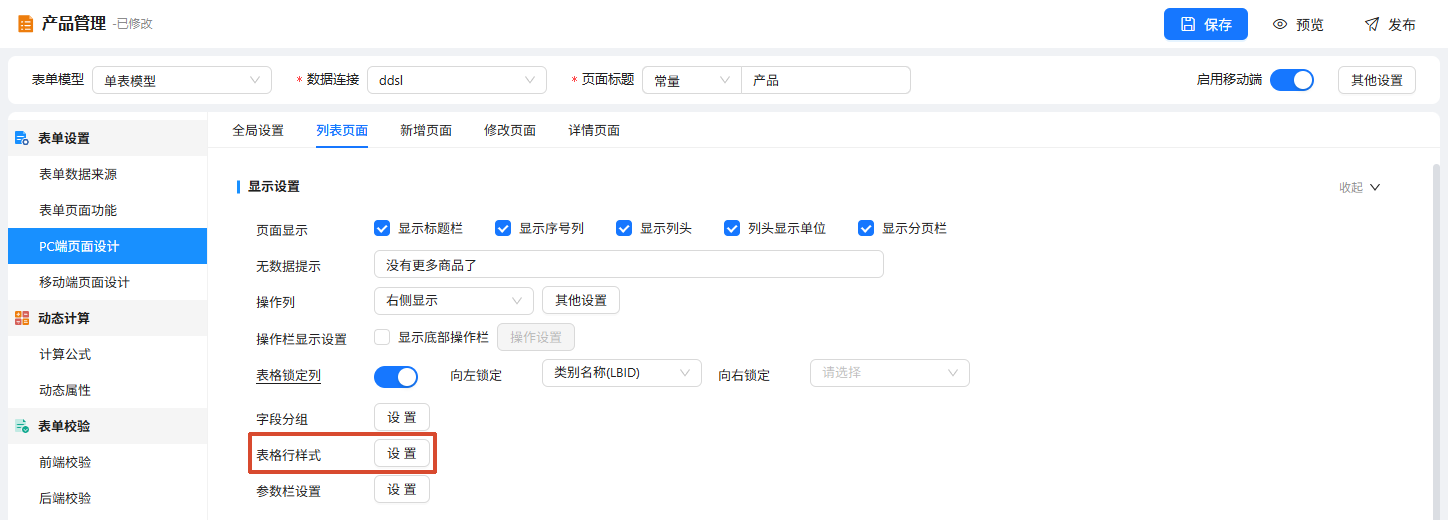The image size is (1448, 520).
Task: Collapse 显示设置 section via 收起
Action: pyautogui.click(x=1360, y=187)
